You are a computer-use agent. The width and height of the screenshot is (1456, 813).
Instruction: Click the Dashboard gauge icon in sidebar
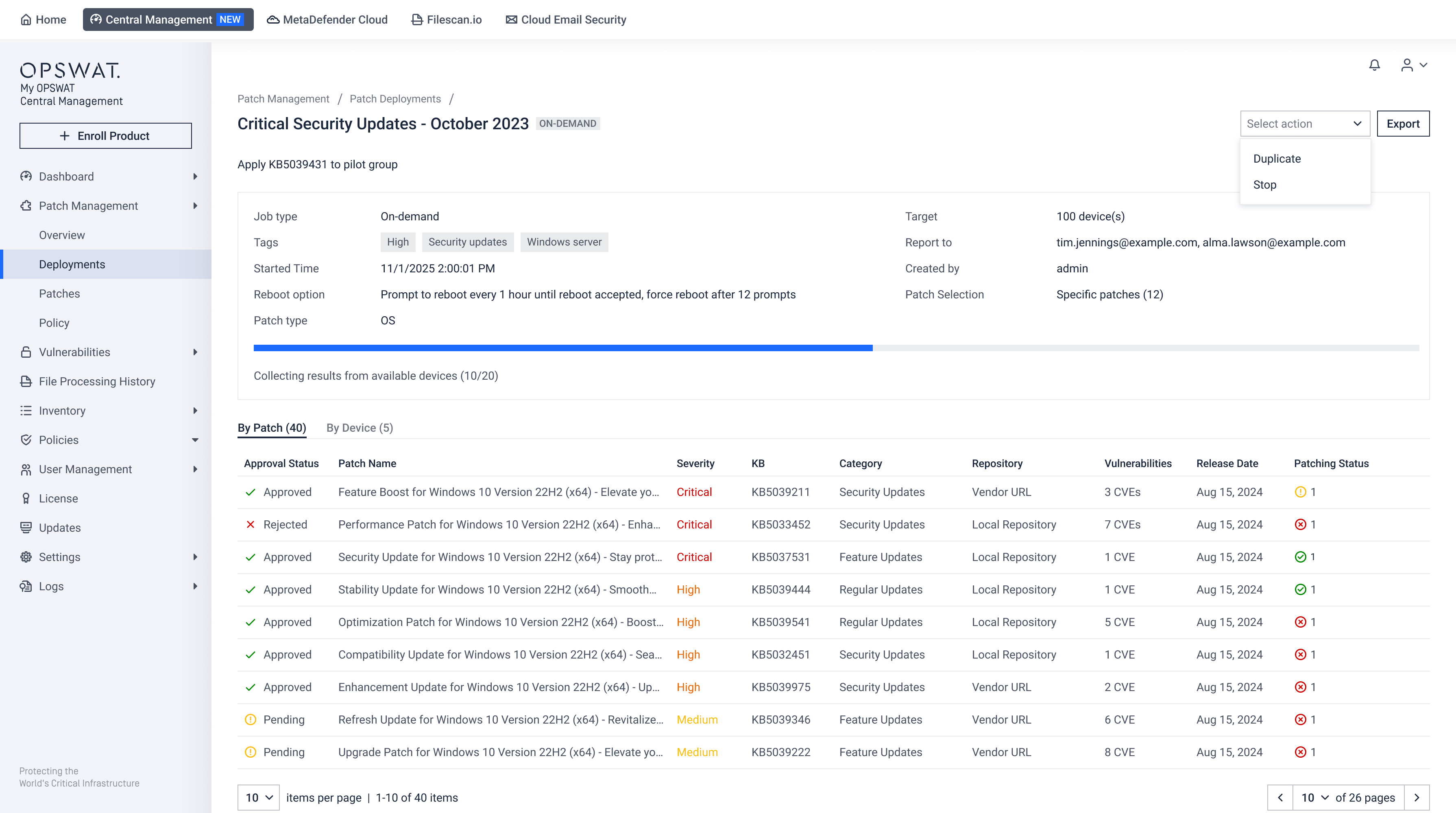pyautogui.click(x=26, y=176)
